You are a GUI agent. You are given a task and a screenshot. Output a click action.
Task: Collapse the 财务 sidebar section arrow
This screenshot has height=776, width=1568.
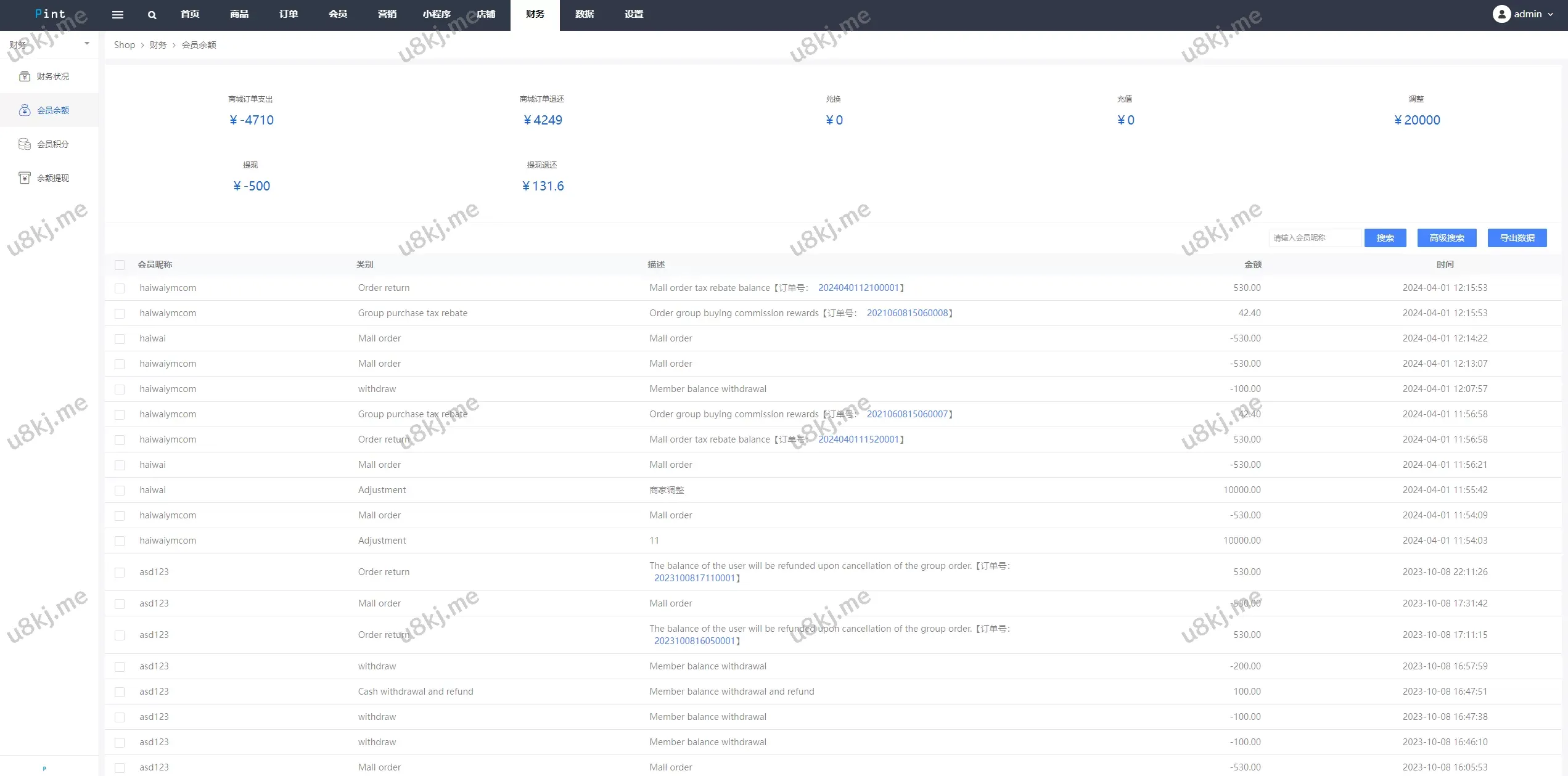click(87, 44)
